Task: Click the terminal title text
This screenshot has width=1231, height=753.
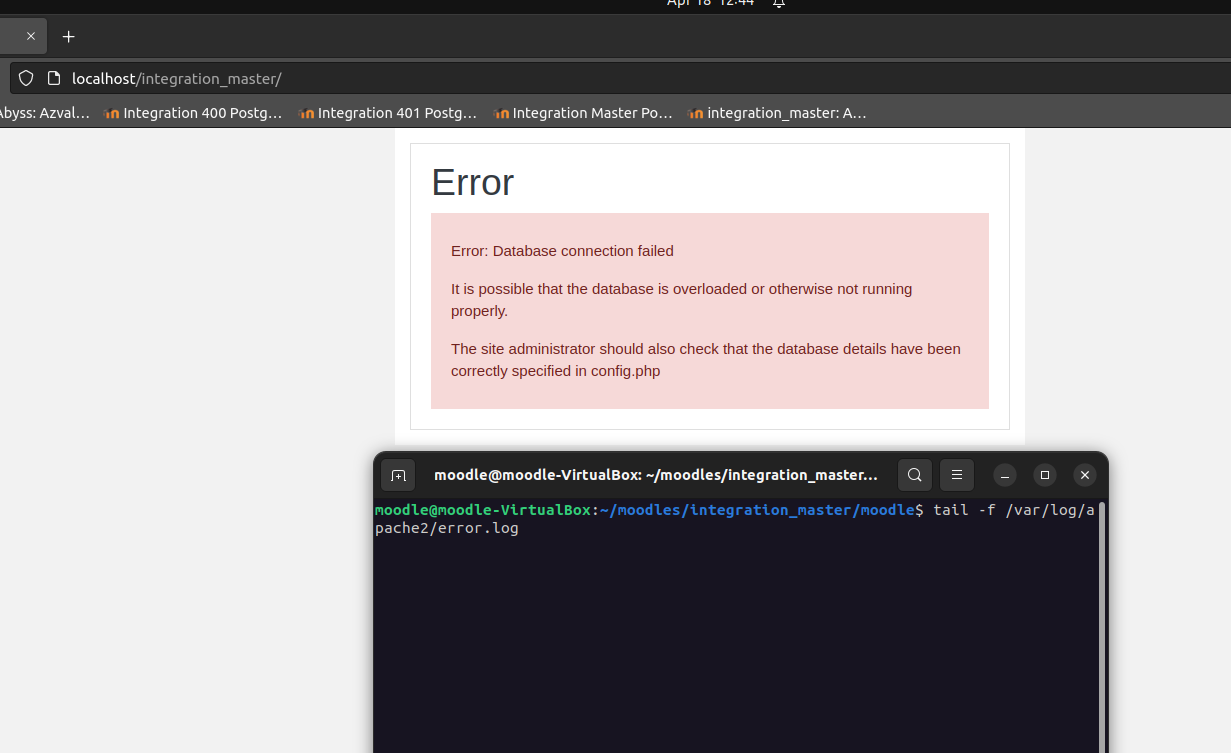Action: coord(656,475)
